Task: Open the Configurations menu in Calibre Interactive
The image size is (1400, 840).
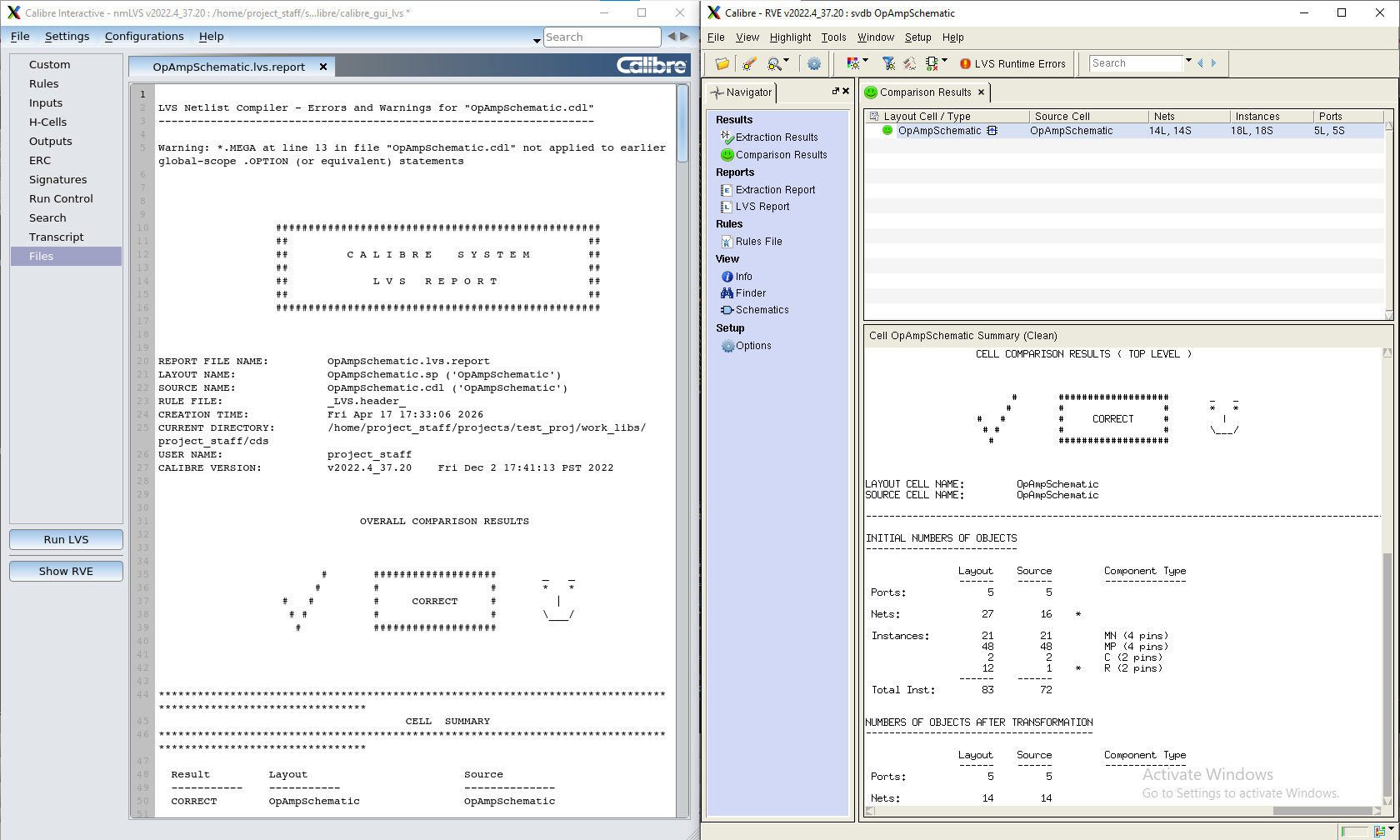Action: pos(144,37)
